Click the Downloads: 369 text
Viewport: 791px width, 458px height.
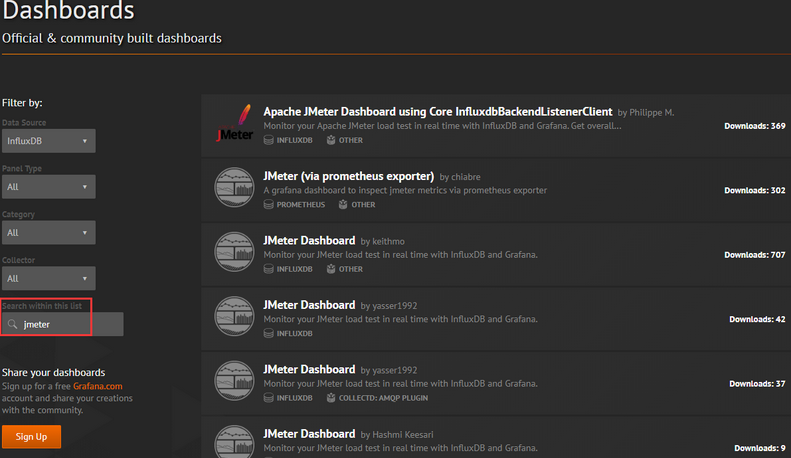[755, 126]
